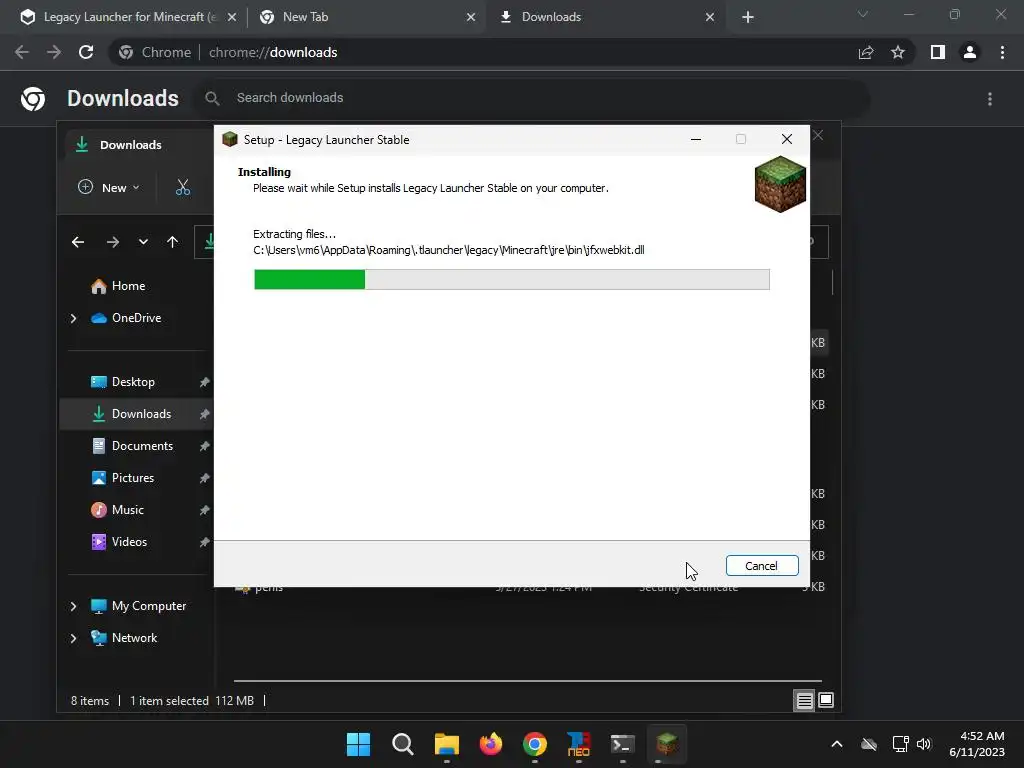Go forward in Chrome history
The width and height of the screenshot is (1024, 768).
click(x=54, y=52)
